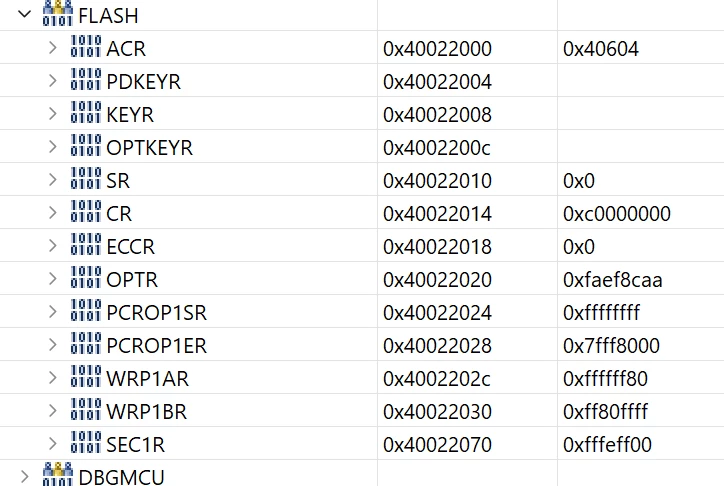This screenshot has height=486, width=724.
Task: Click the KEYR register binary icon
Action: (86, 112)
